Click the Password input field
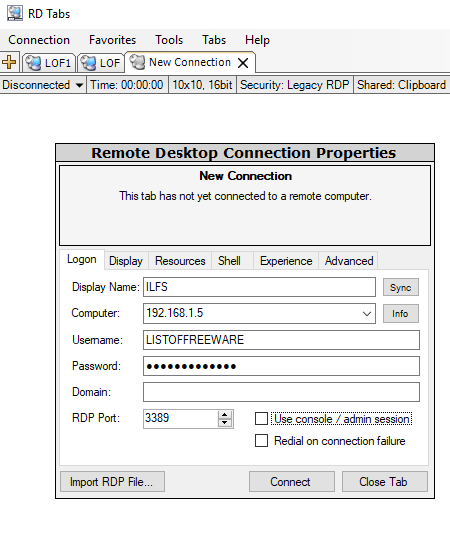The width and height of the screenshot is (450, 549). pyautogui.click(x=281, y=366)
